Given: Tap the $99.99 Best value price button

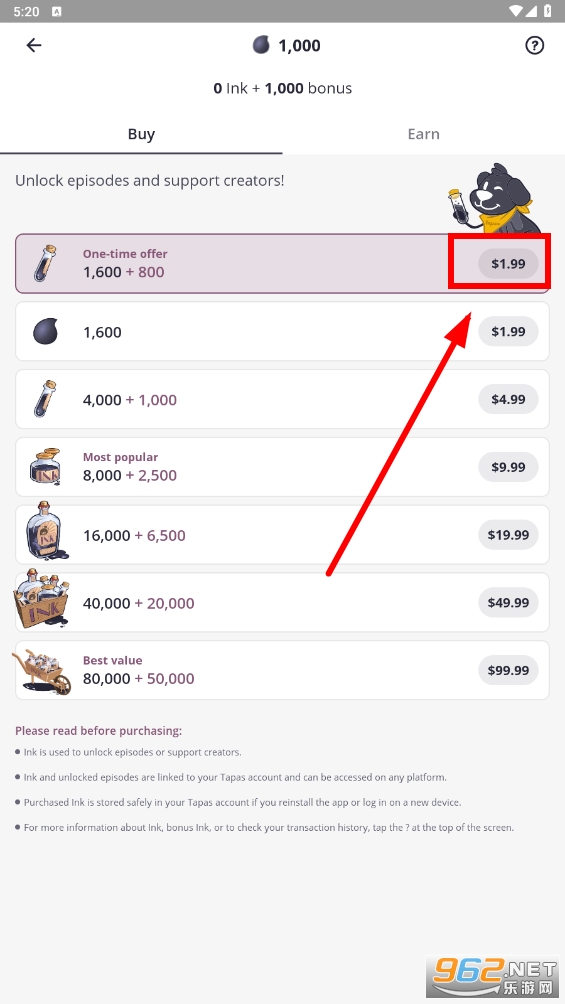Looking at the screenshot, I should (x=508, y=670).
